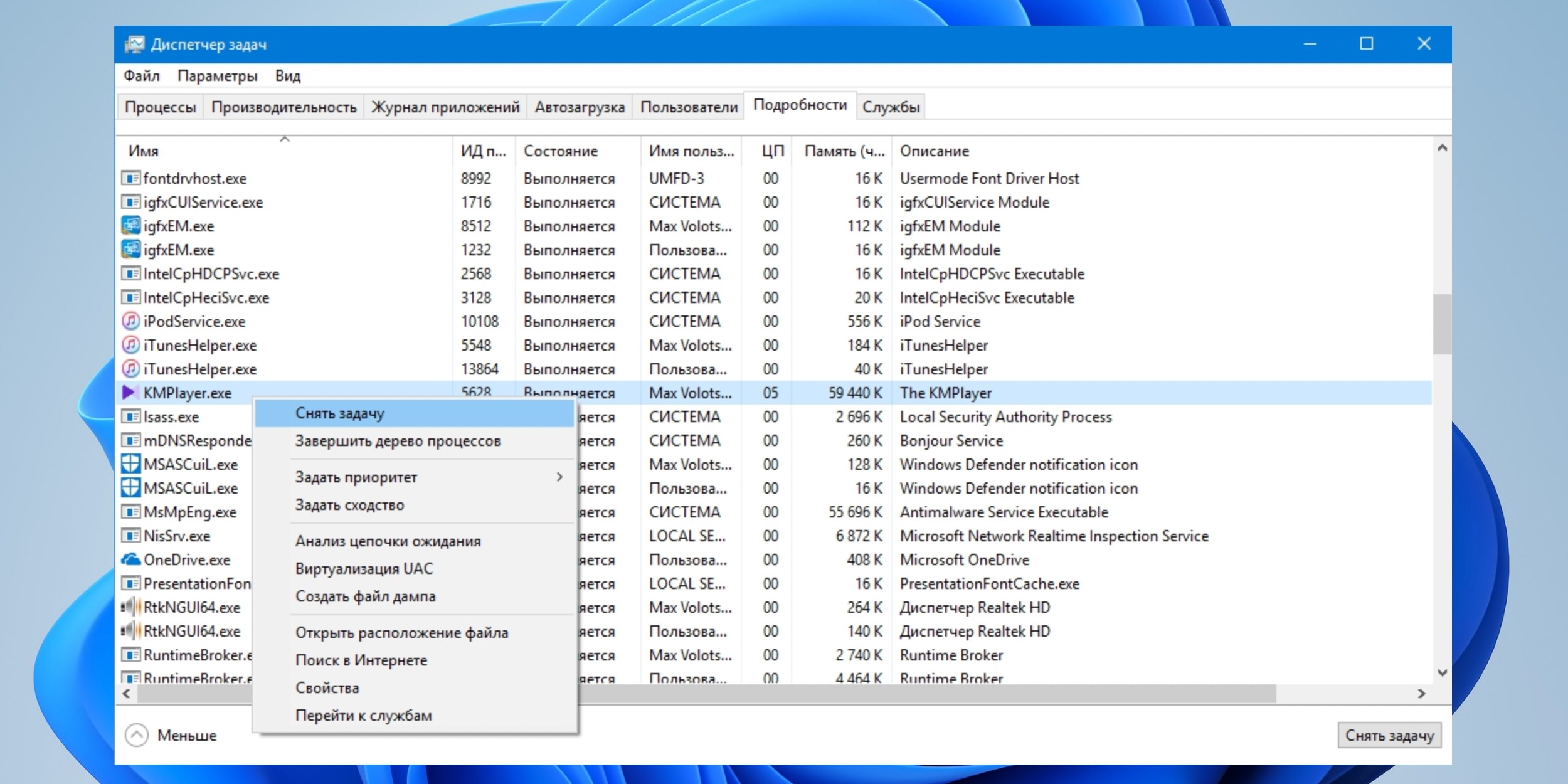Image resolution: width=1568 pixels, height=784 pixels.
Task: Click the igfxEM Module process icon
Action: 130,225
